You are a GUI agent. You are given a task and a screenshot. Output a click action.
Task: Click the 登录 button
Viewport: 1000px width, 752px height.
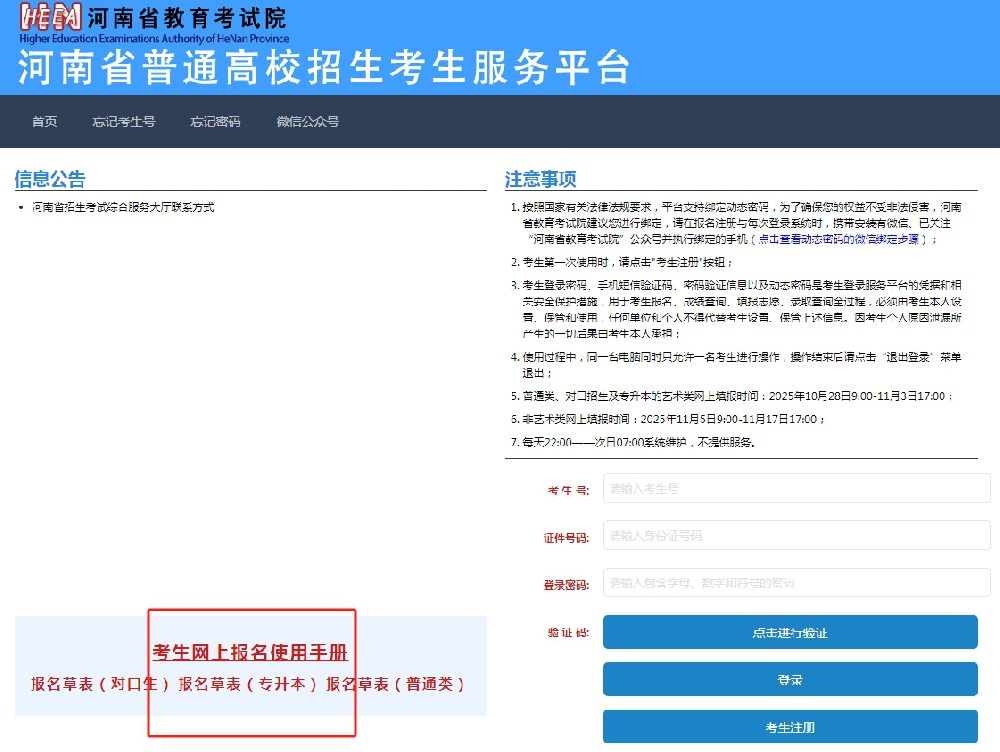790,680
